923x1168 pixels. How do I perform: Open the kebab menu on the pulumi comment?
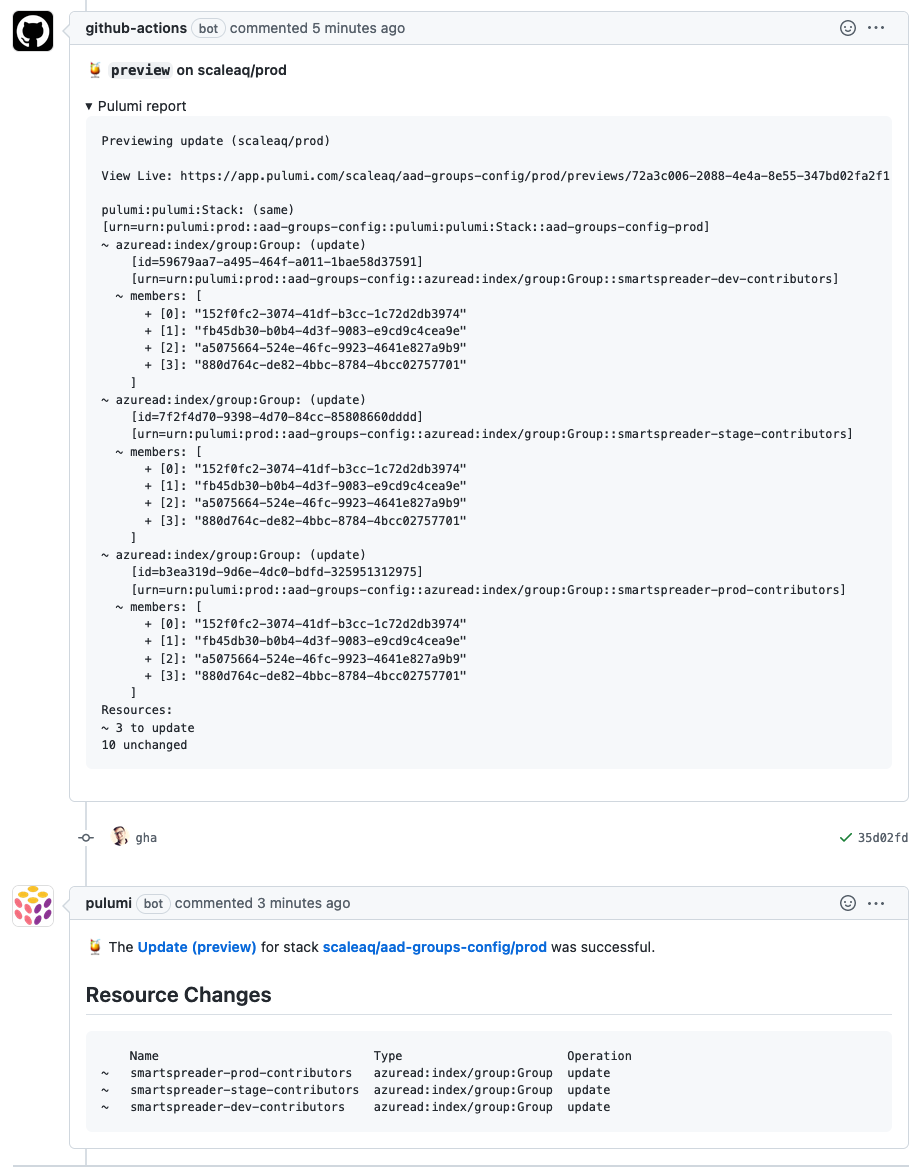877,903
